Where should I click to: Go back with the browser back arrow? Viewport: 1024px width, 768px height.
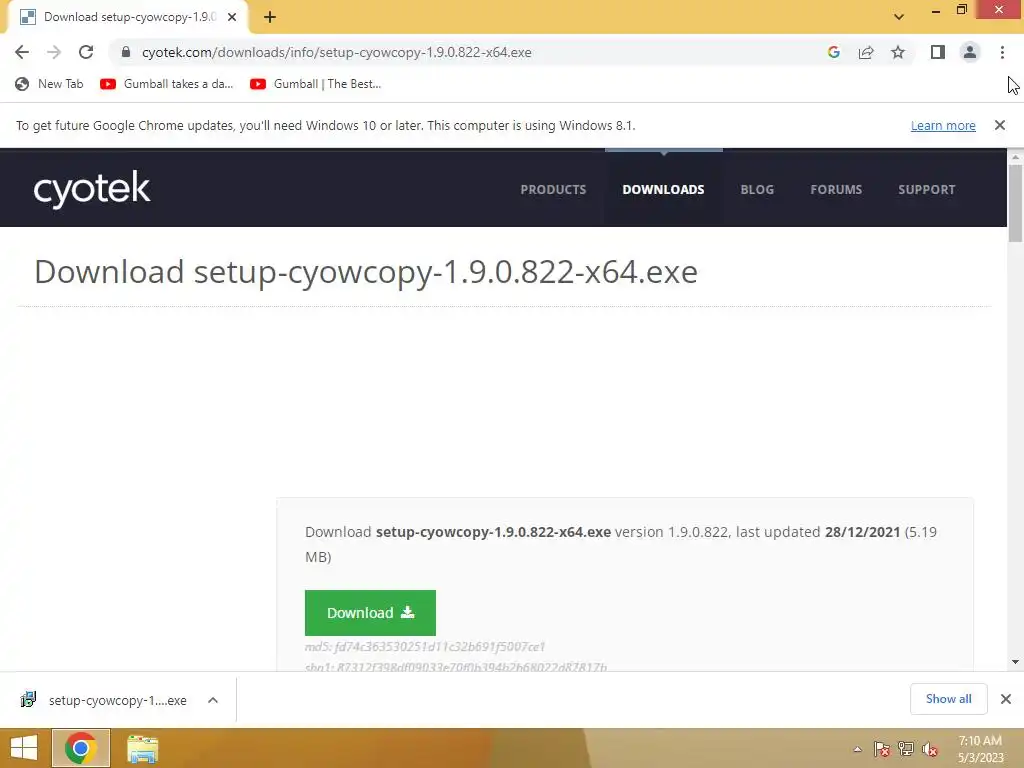point(22,52)
